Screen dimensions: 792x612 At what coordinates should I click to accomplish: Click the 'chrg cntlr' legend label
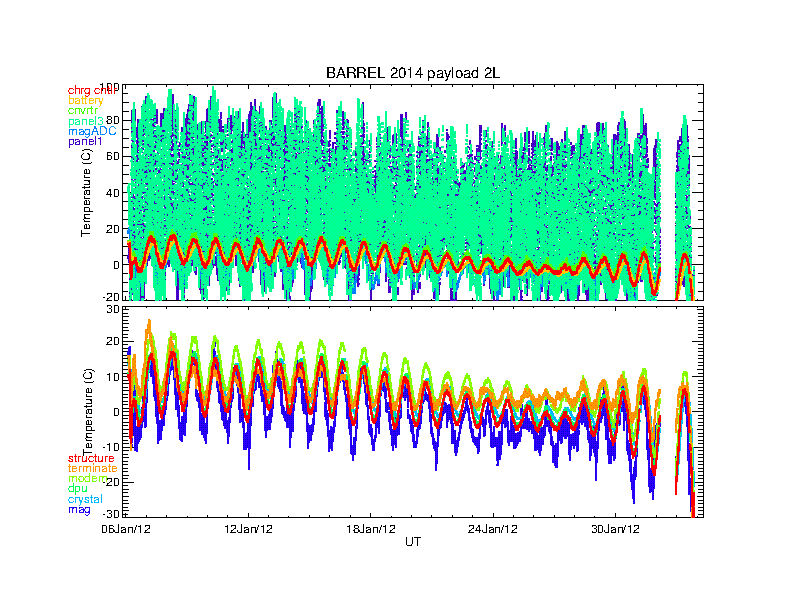(x=92, y=90)
